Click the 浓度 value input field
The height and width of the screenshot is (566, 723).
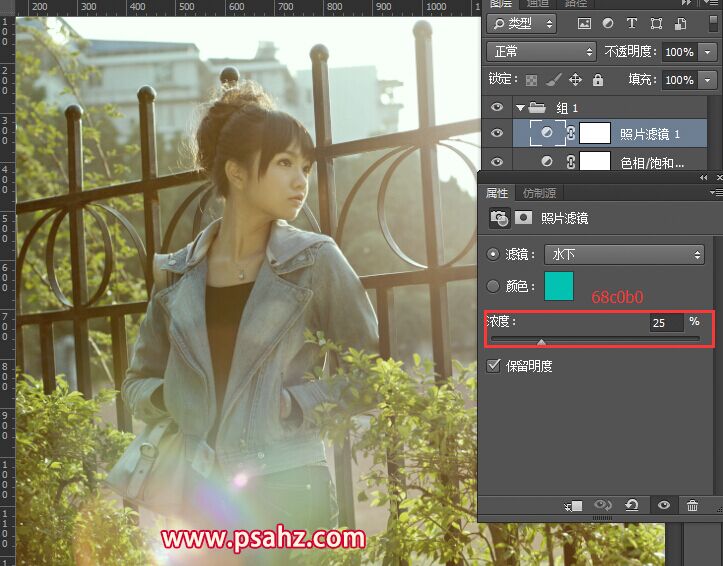(x=664, y=323)
